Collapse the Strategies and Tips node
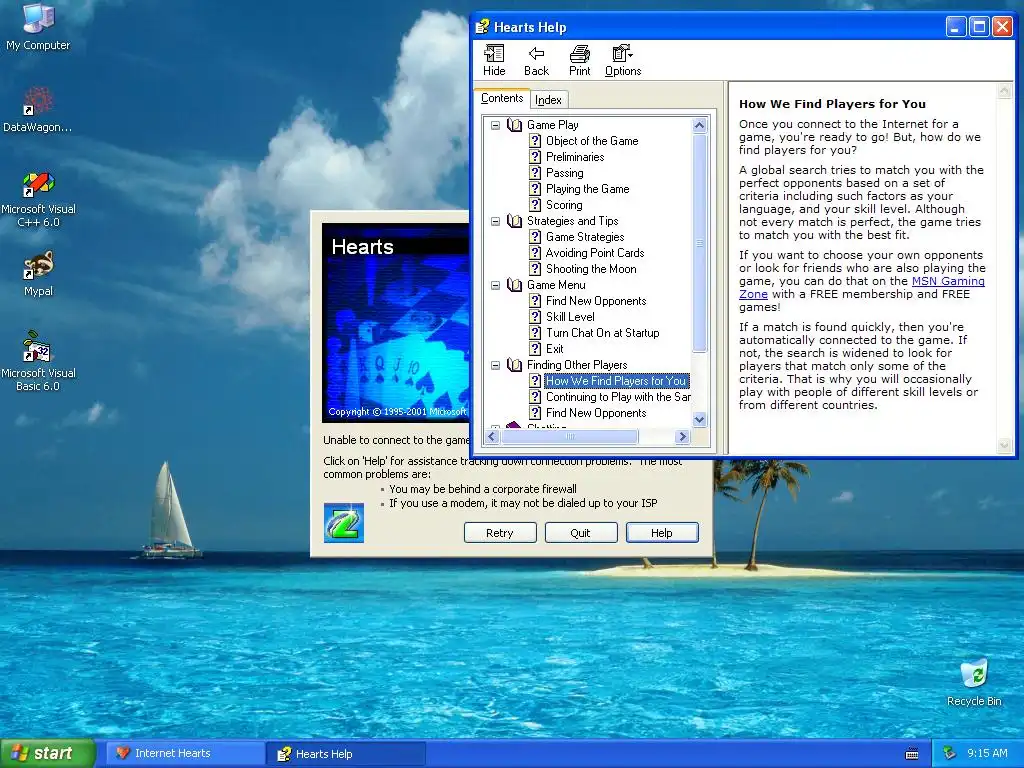 tap(496, 221)
